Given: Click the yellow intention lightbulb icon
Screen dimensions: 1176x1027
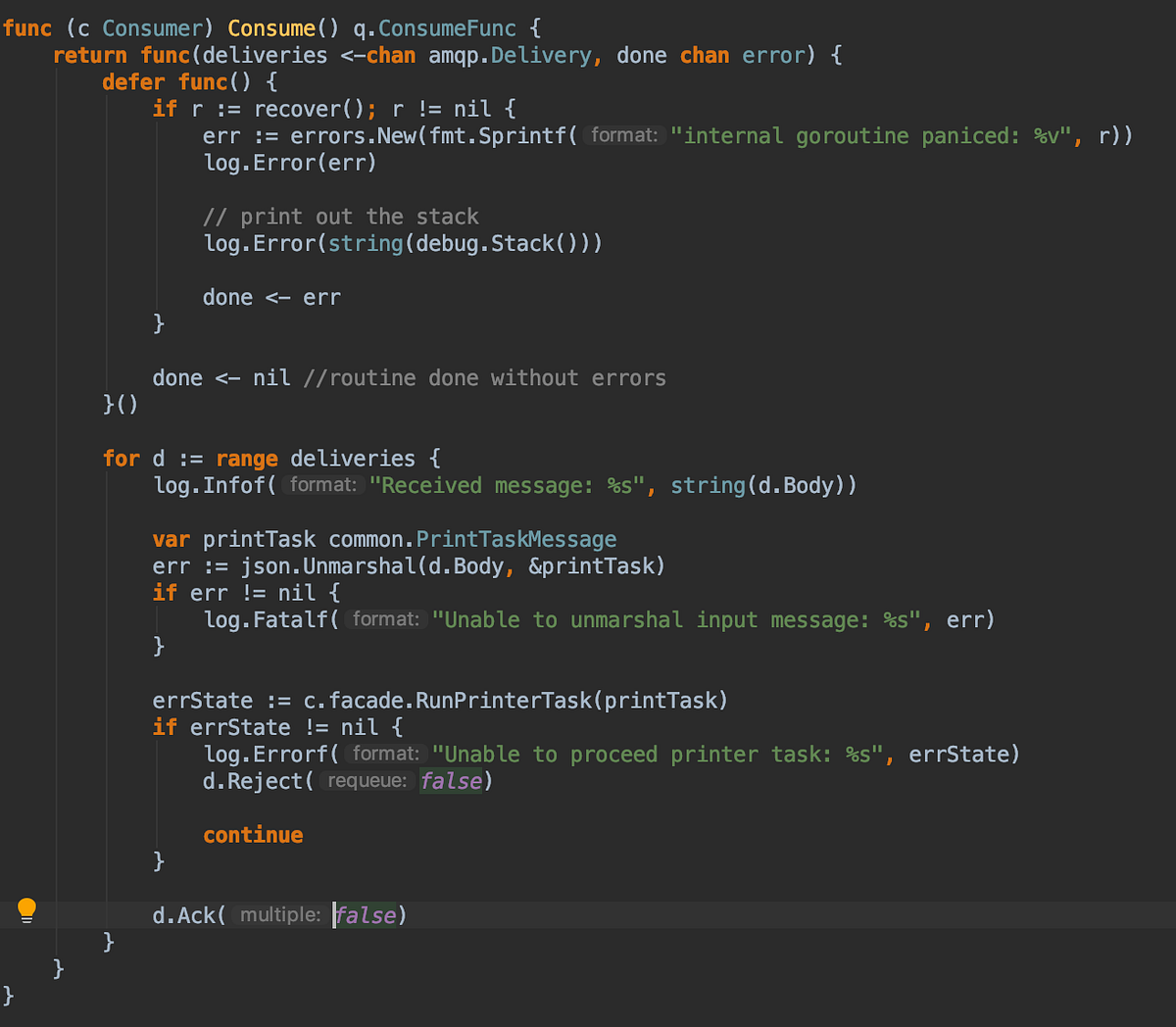Looking at the screenshot, I should [26, 910].
